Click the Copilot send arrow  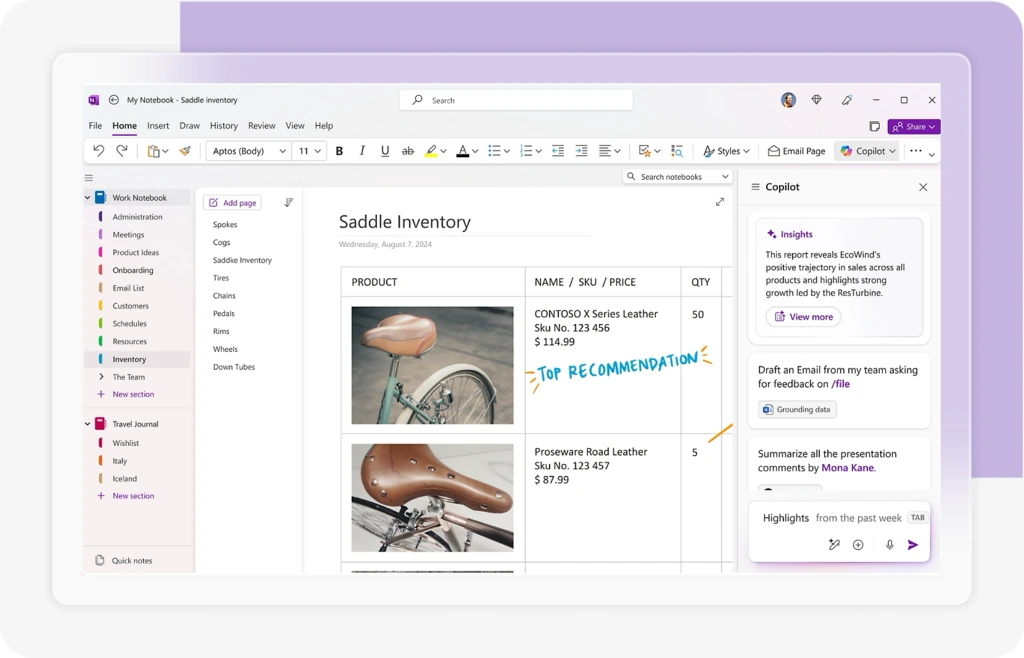click(x=913, y=544)
